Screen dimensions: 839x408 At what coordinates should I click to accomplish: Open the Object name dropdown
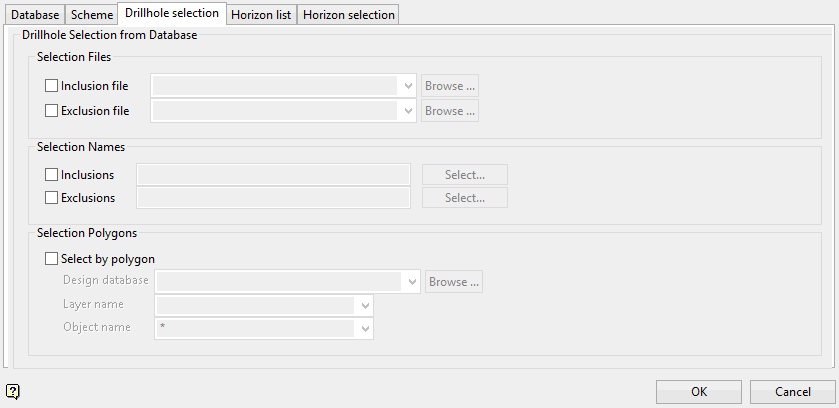[365, 328]
